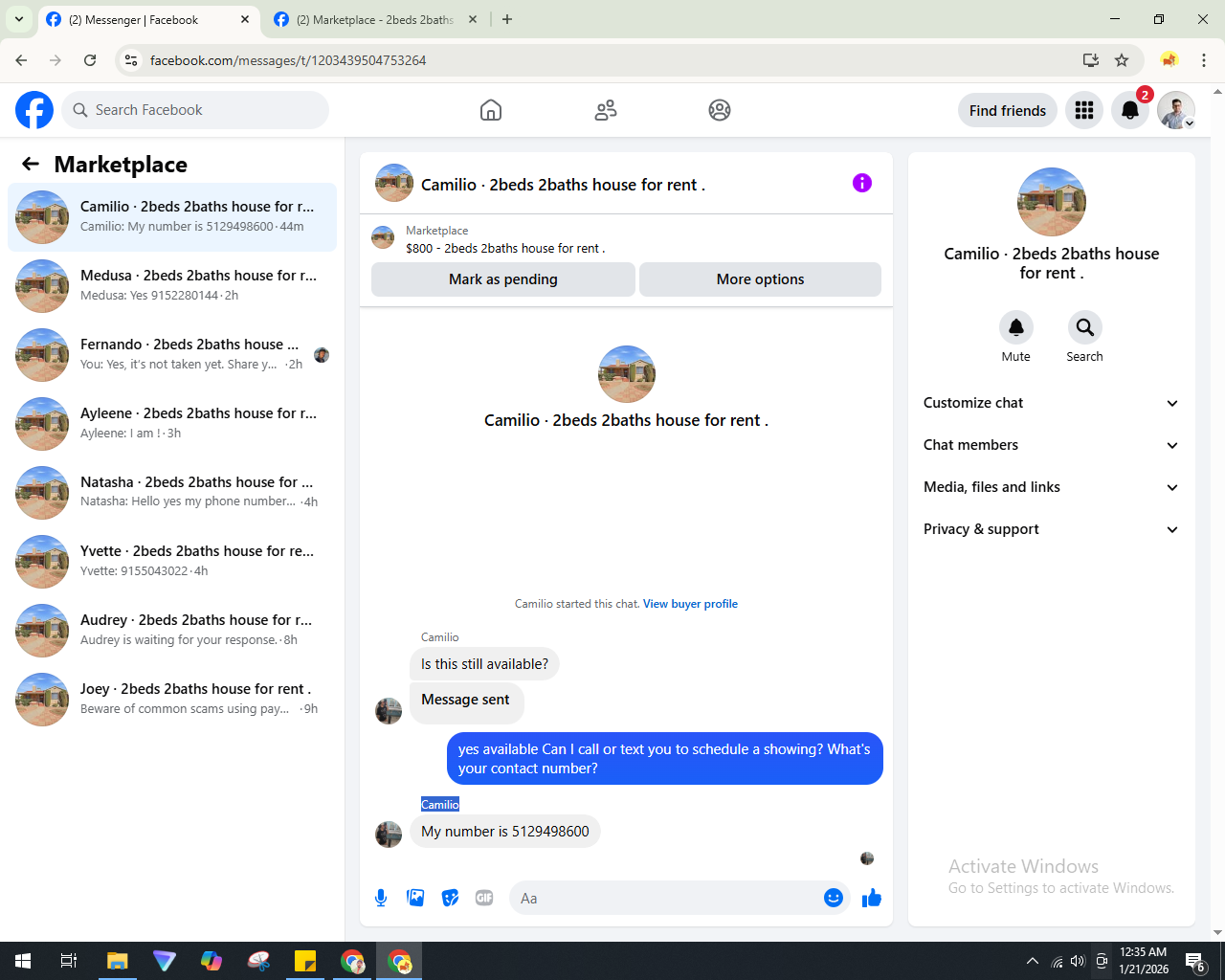Switch to the Messenger | Facebook tab
Screen dimensions: 1225x980
[146, 19]
